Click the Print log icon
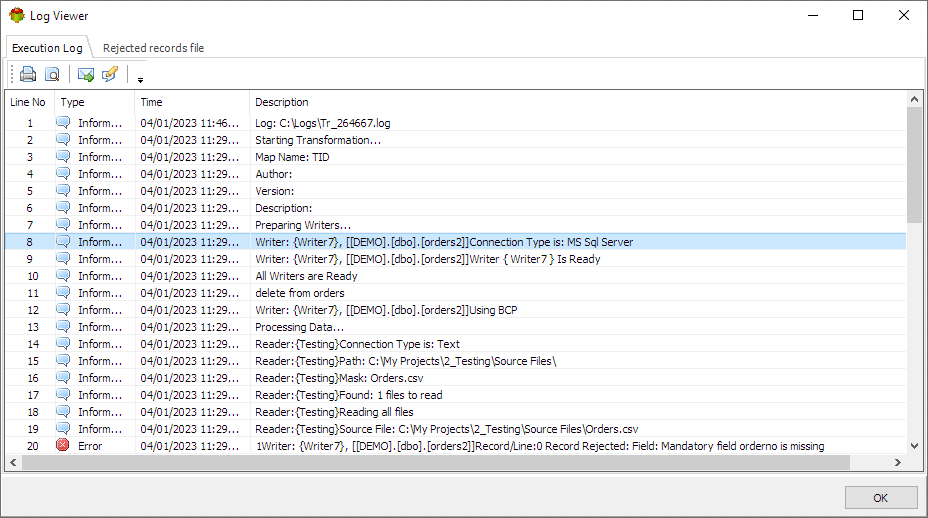928x518 pixels. (x=28, y=74)
